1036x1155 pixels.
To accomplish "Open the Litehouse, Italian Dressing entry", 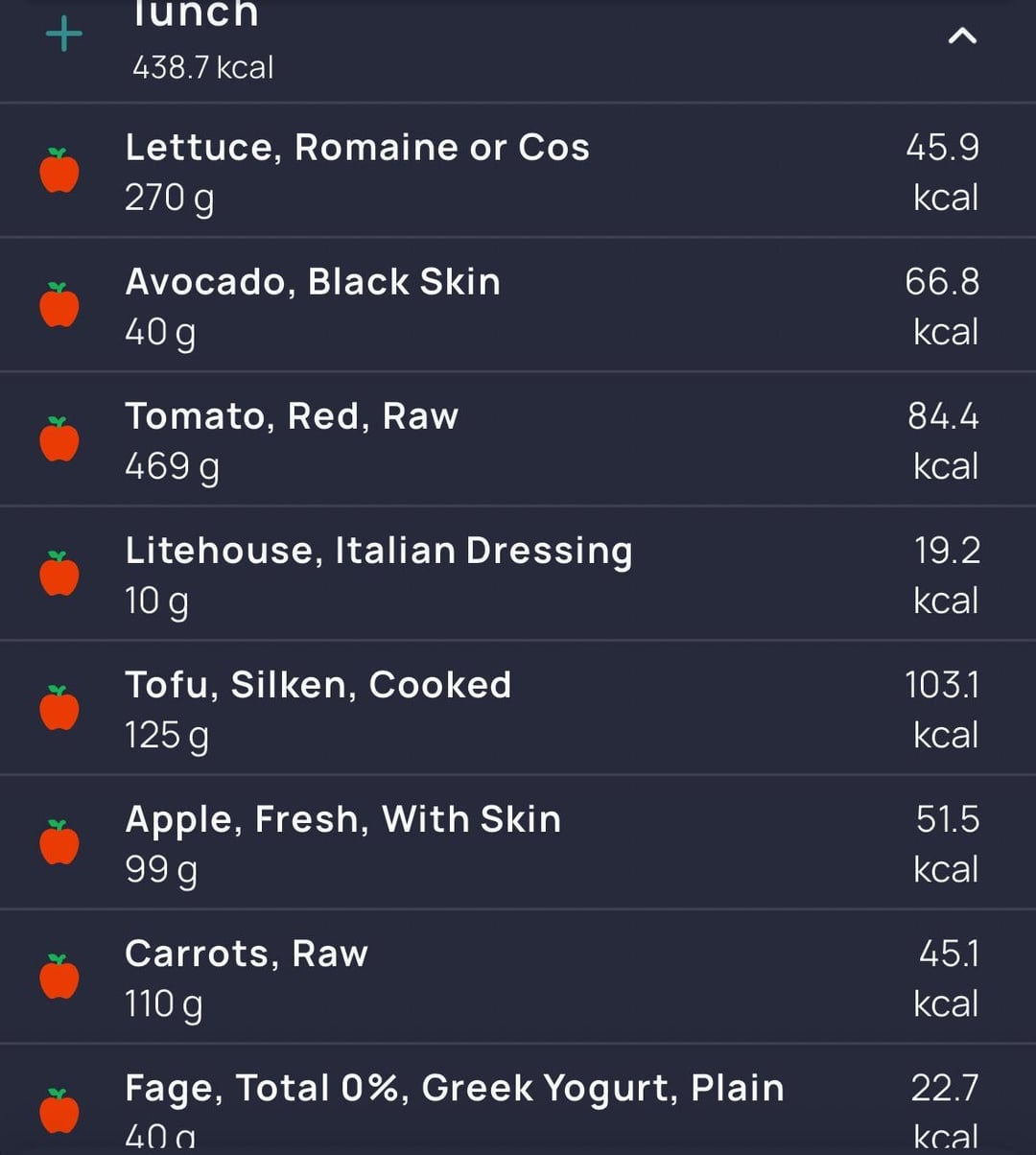I will pyautogui.click(x=518, y=574).
